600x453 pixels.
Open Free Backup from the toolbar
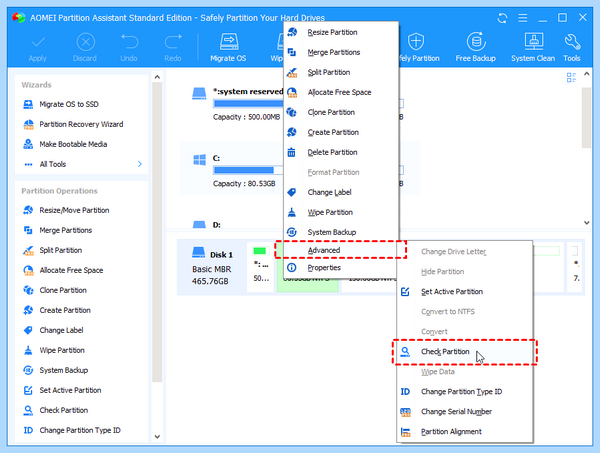[x=476, y=47]
